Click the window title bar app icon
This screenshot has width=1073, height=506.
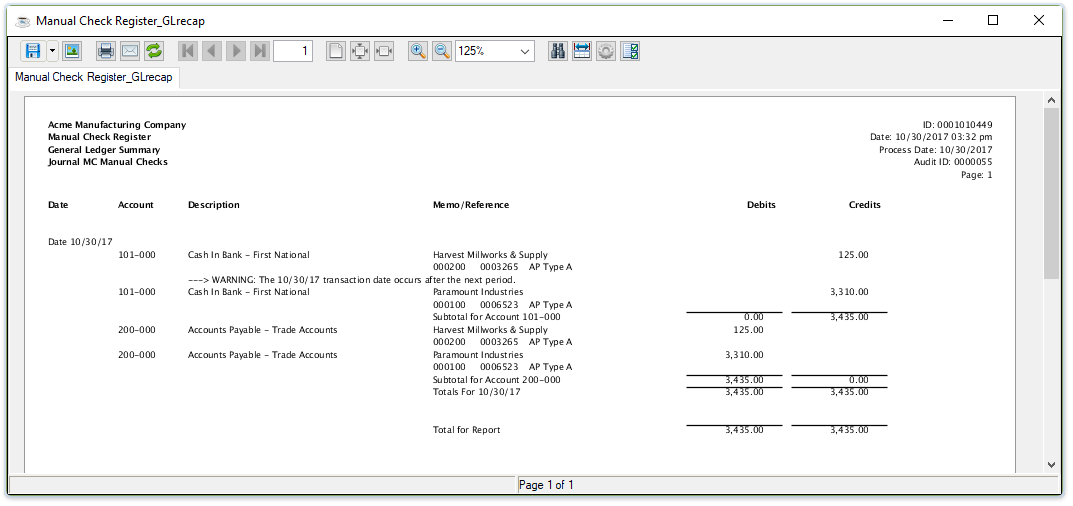coord(23,21)
